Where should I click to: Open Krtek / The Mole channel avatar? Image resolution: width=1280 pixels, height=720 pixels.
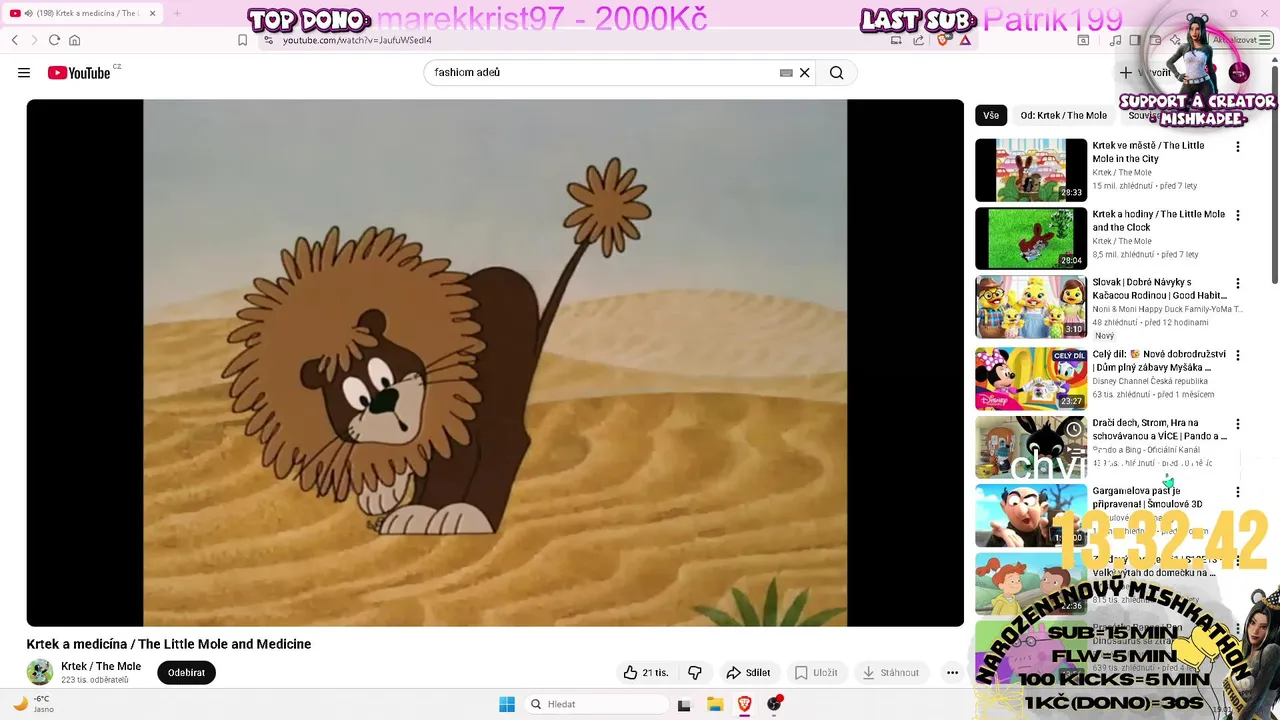pos(40,672)
